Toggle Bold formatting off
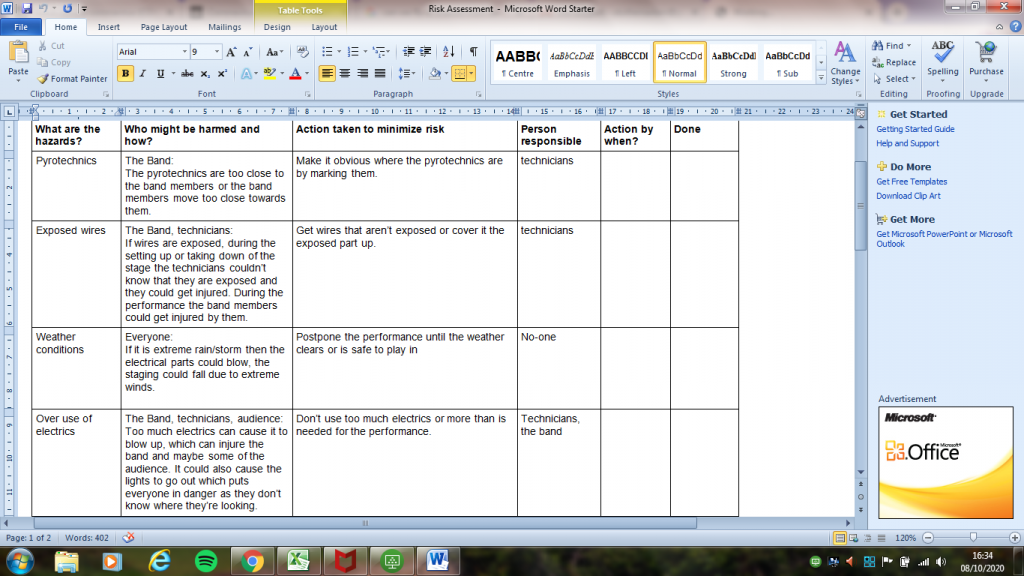1024x576 pixels. coord(125,74)
